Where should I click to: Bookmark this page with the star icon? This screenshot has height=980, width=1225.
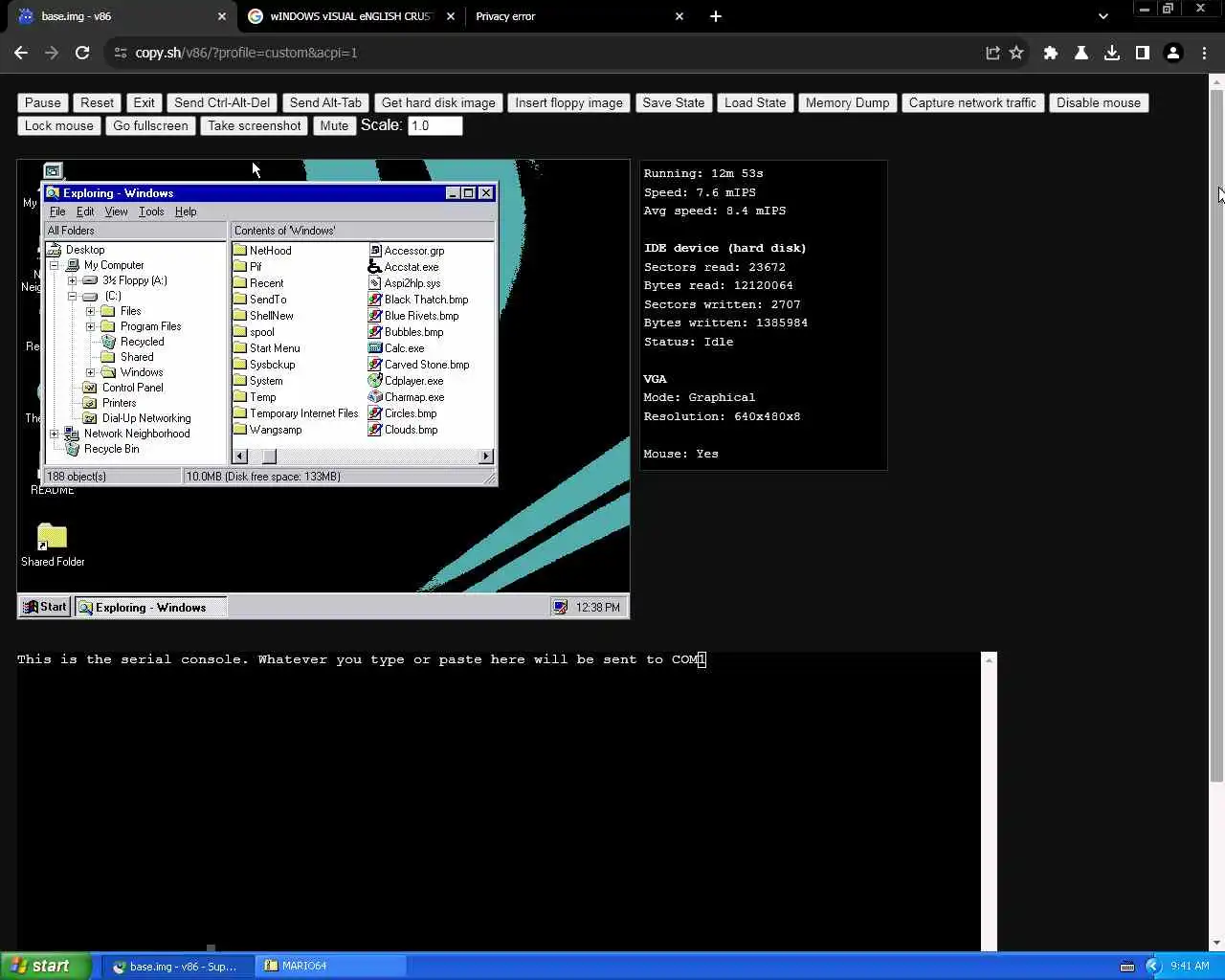[1016, 53]
